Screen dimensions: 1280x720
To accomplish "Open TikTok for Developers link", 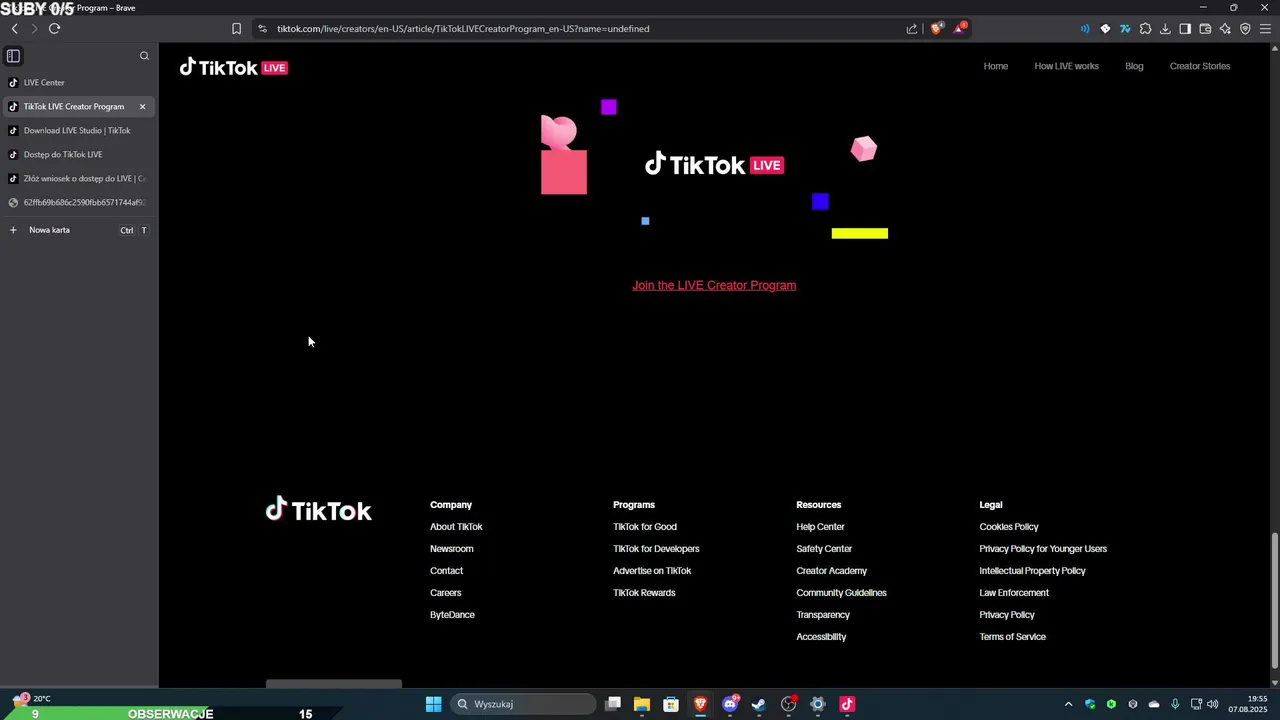I will tap(656, 549).
